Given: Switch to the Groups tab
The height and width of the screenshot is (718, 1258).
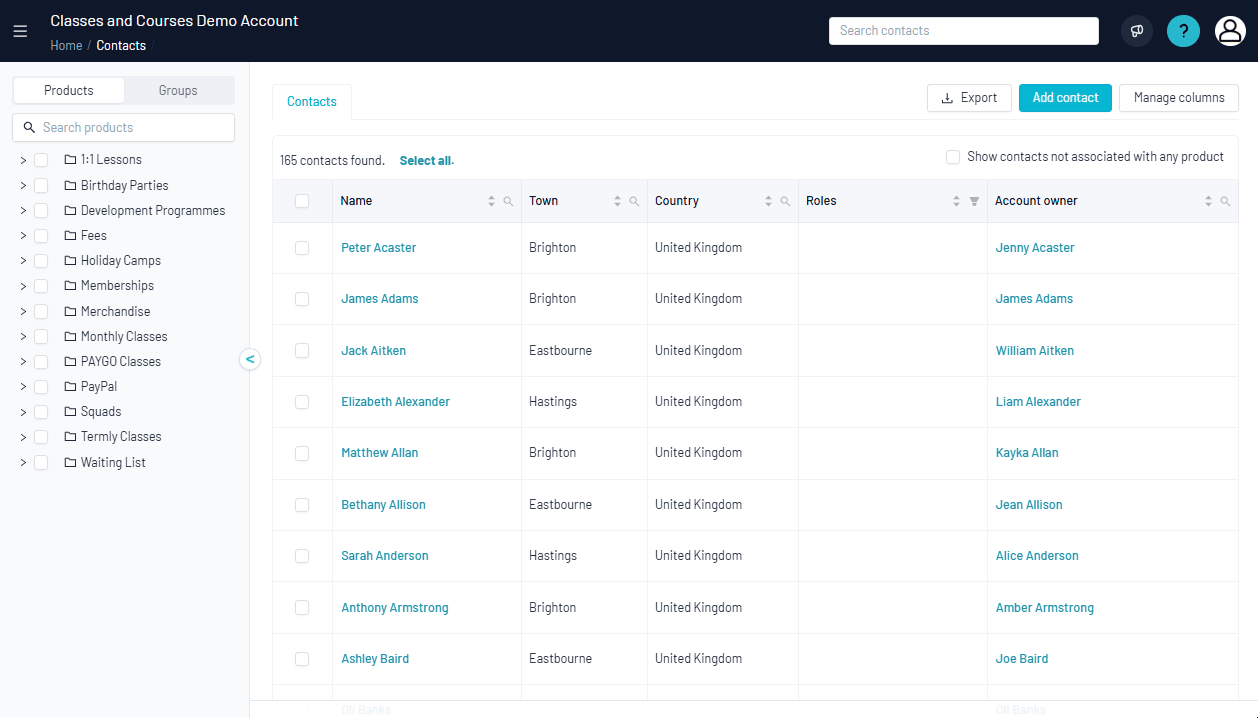Looking at the screenshot, I should point(178,90).
